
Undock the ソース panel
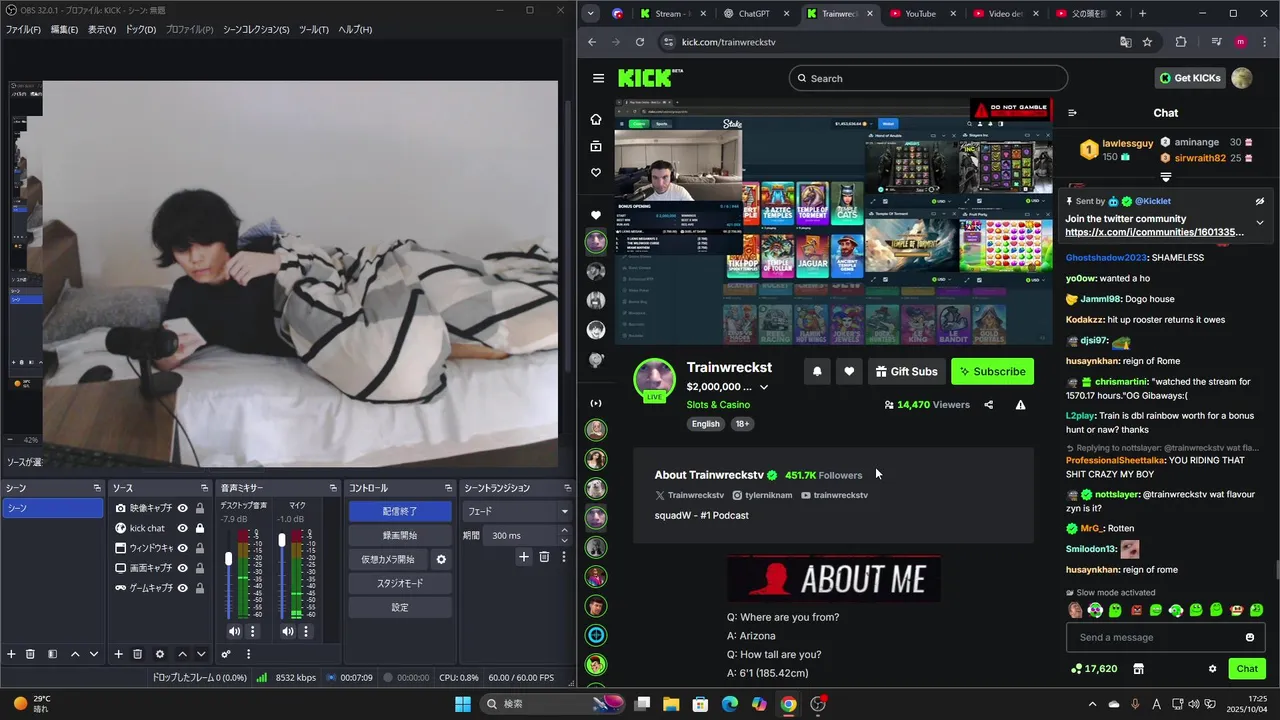205,488
